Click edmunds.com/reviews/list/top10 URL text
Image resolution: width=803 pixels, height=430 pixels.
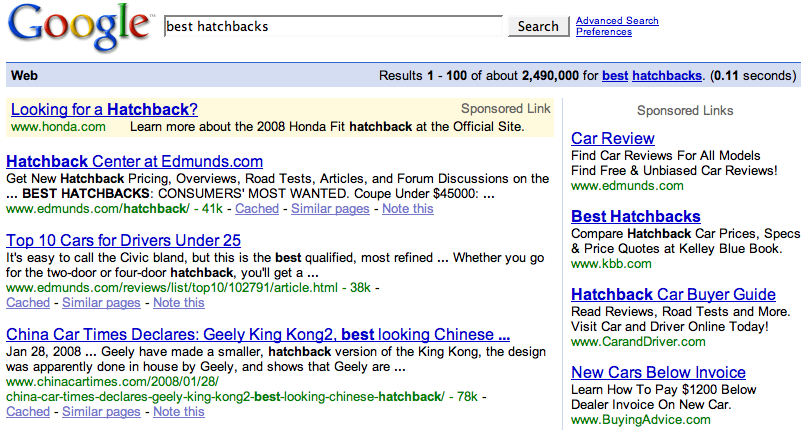click(x=172, y=288)
